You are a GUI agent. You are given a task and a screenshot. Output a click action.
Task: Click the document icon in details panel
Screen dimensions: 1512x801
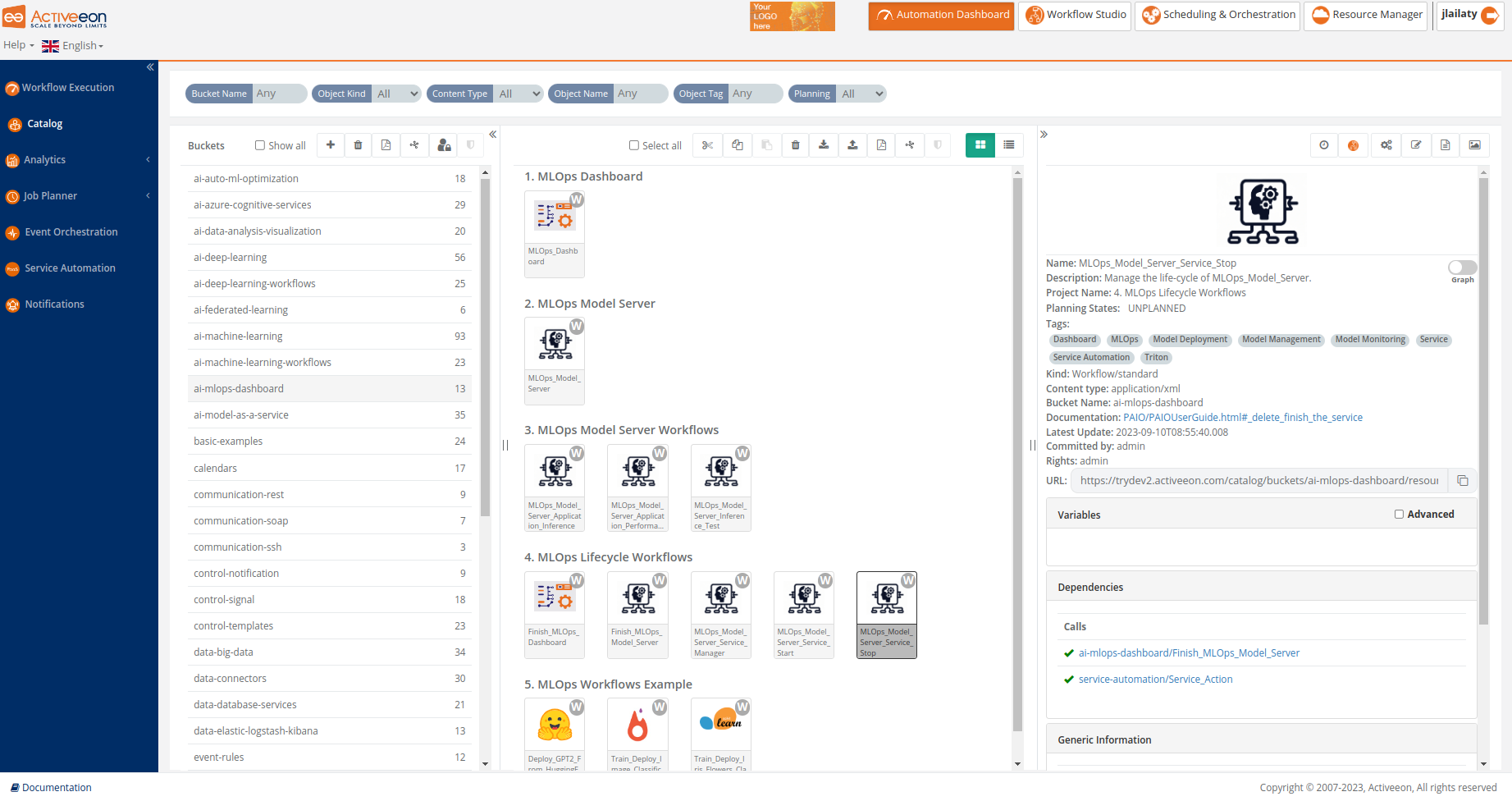[1446, 145]
